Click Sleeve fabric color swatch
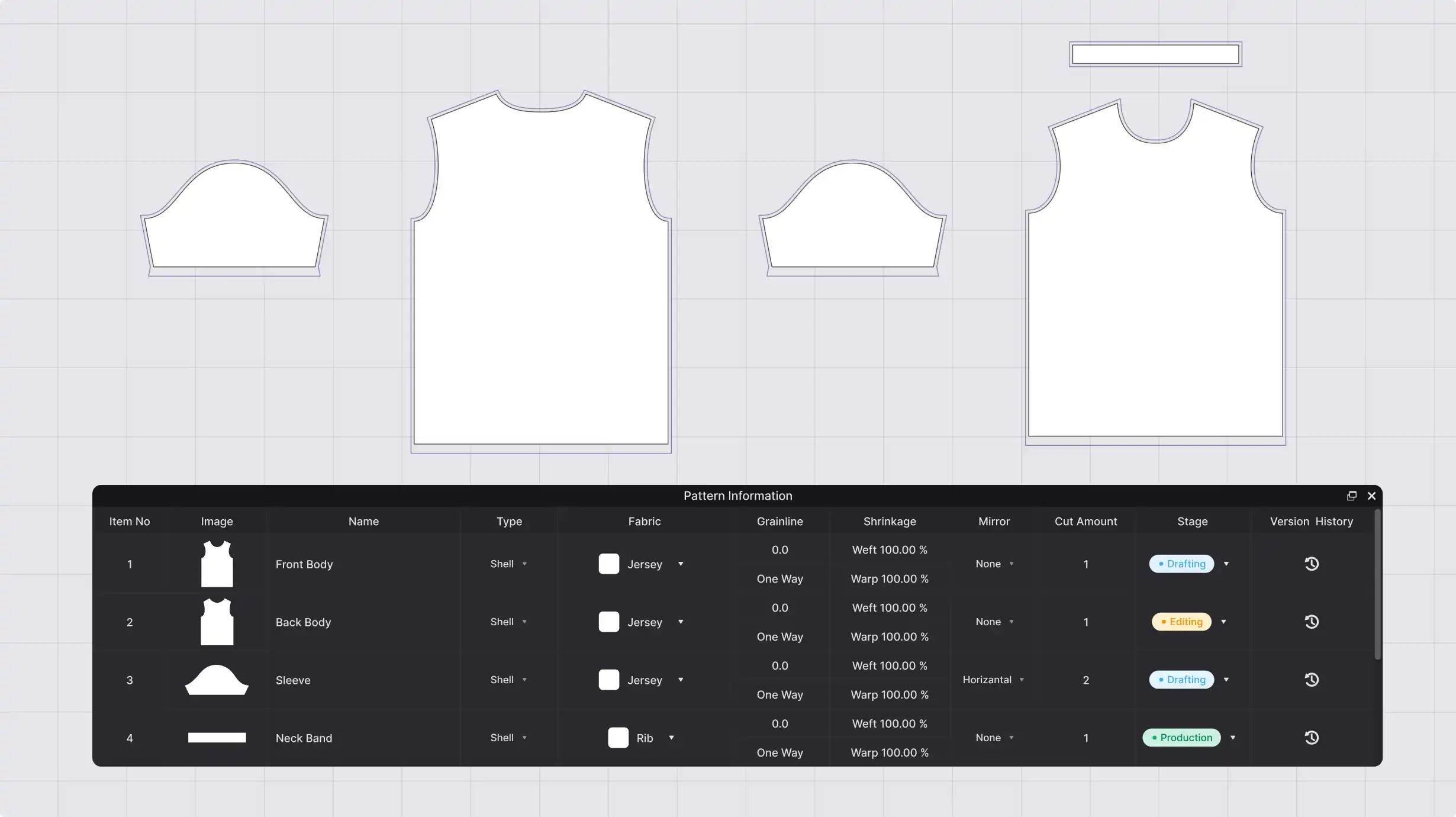 608,680
